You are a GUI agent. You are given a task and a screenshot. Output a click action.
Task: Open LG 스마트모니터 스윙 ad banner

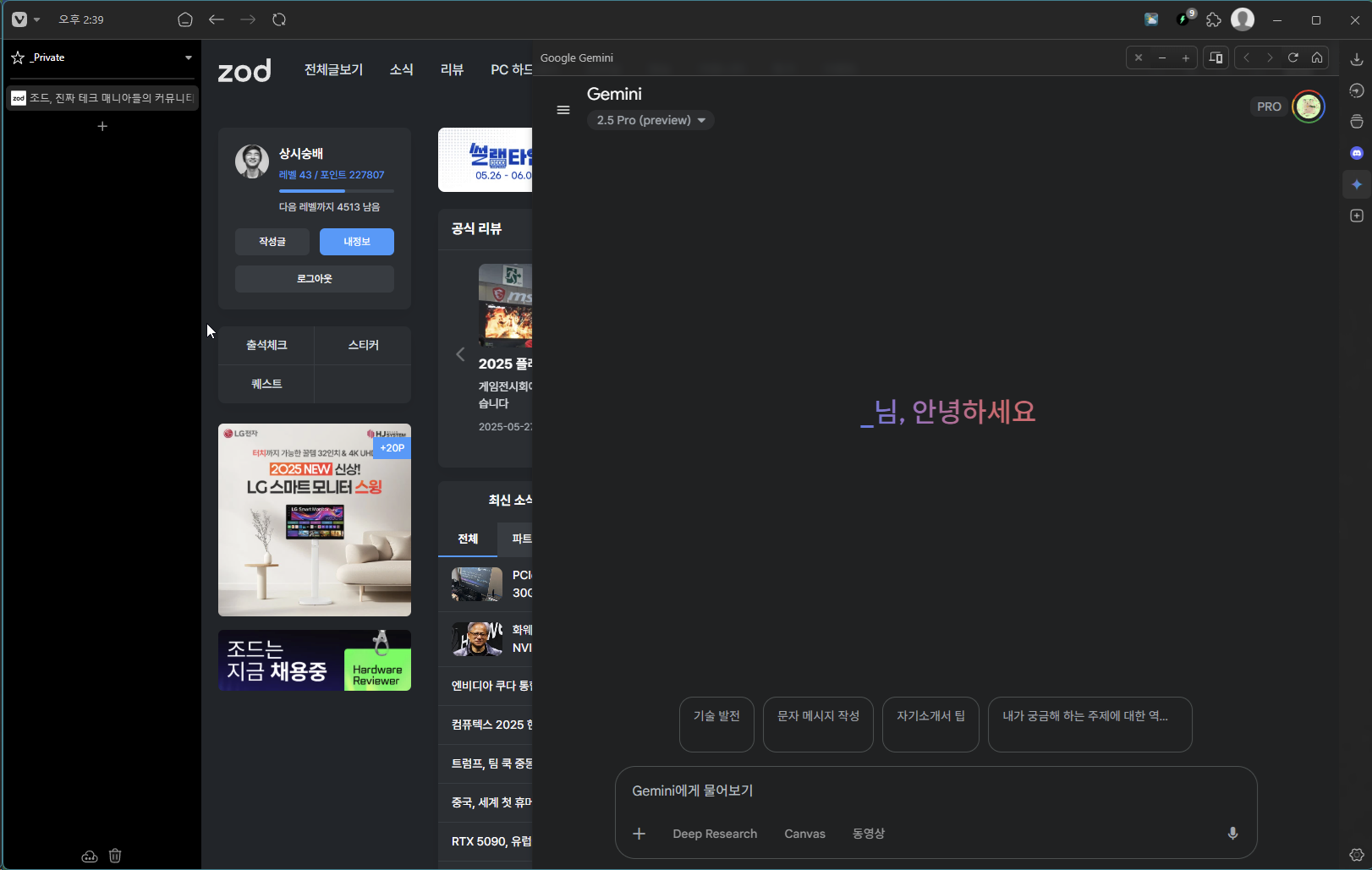(315, 520)
